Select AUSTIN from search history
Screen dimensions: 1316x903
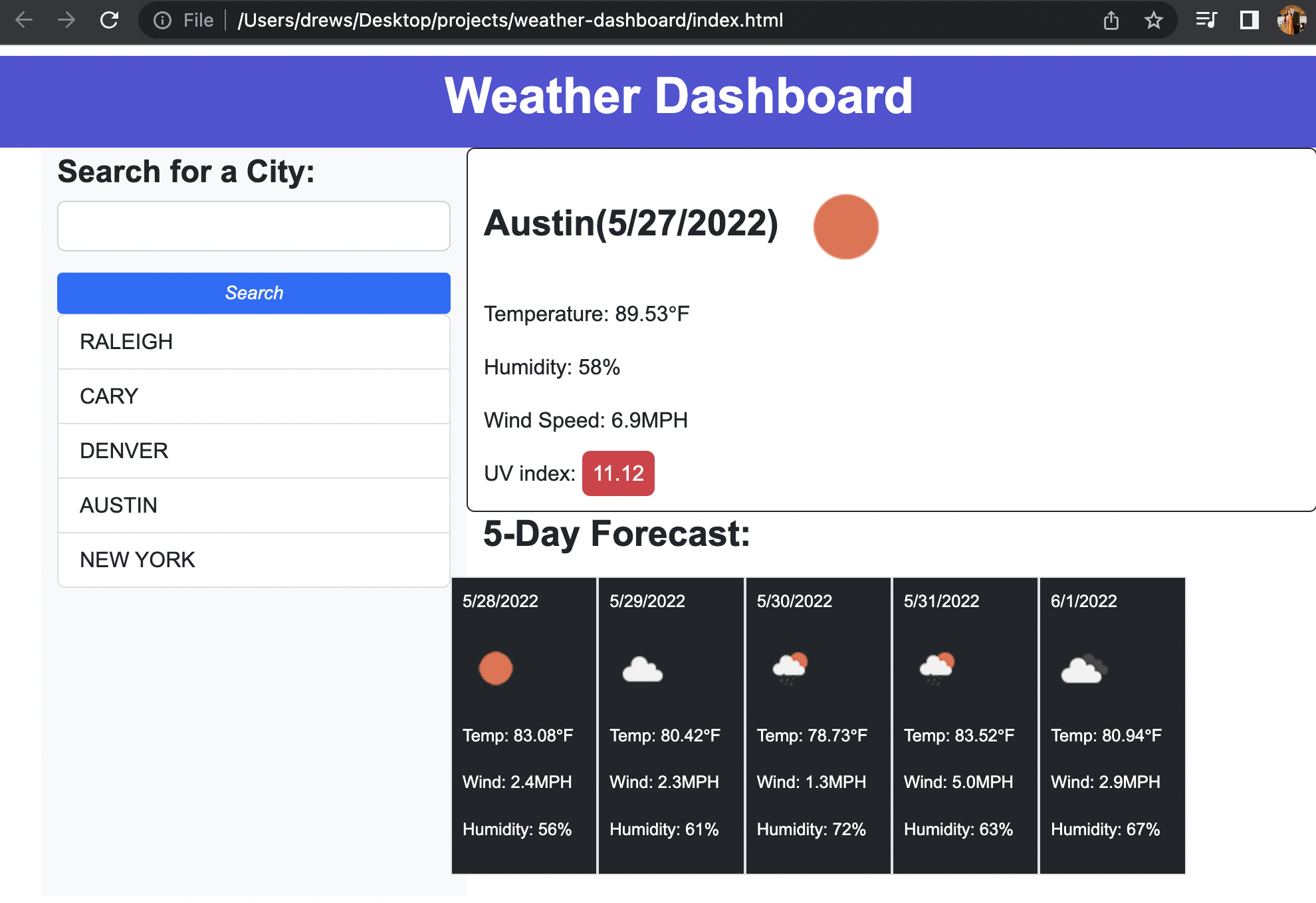[x=254, y=505]
